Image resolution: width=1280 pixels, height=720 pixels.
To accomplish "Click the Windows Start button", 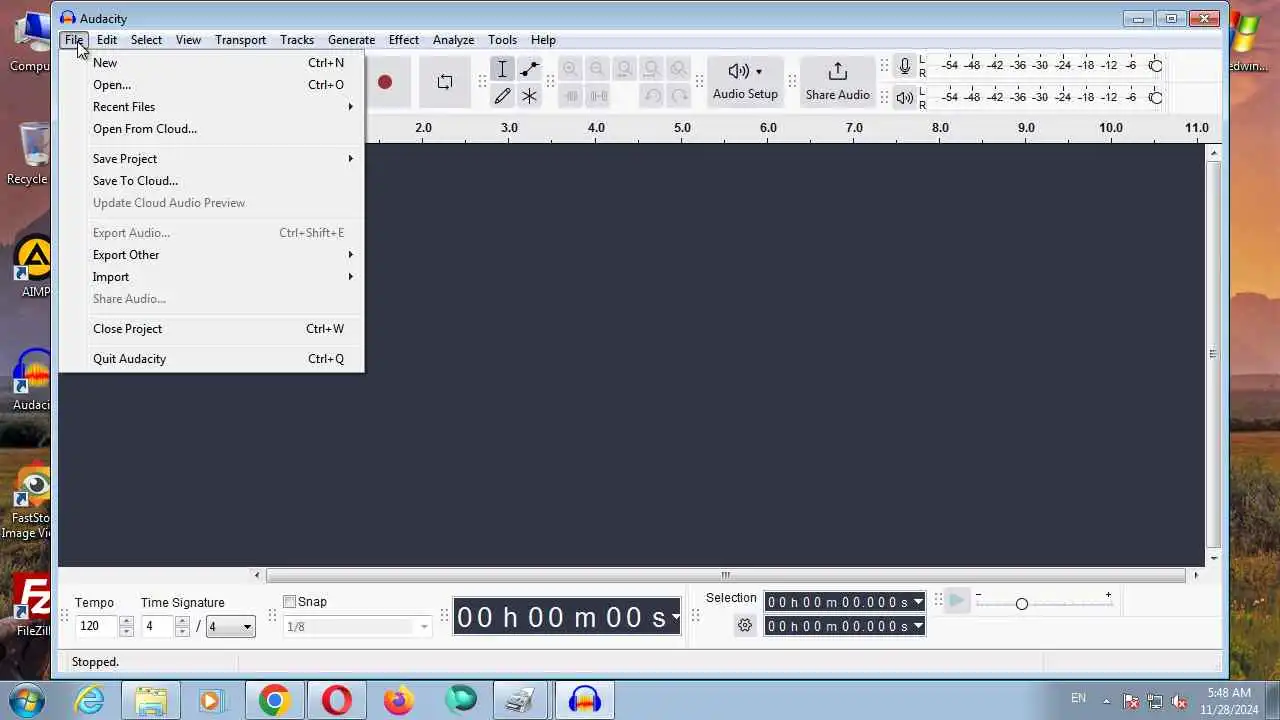I will pyautogui.click(x=26, y=700).
